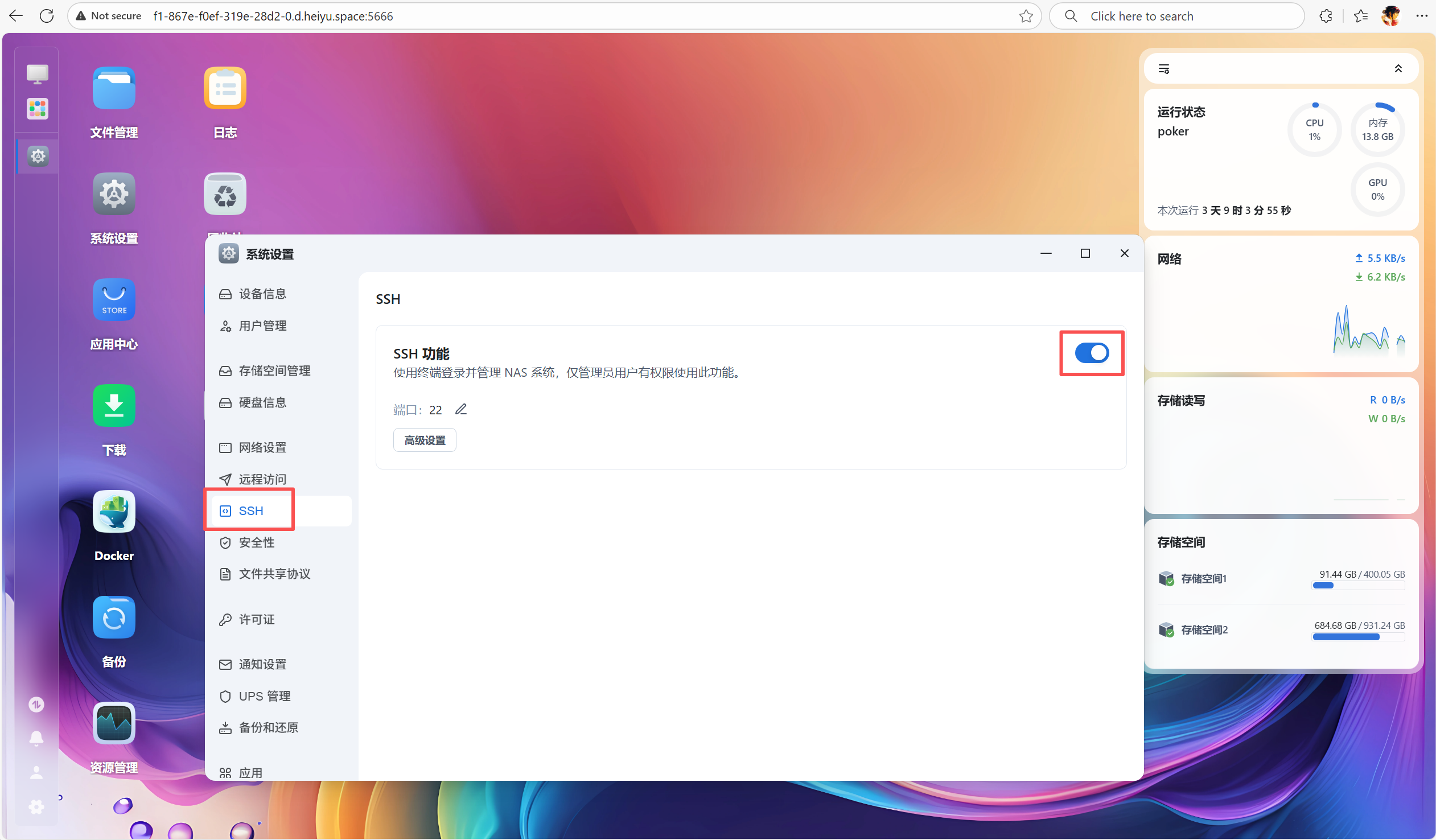Launch the Docker app
Screen dimensions: 1436x840
coord(114,512)
